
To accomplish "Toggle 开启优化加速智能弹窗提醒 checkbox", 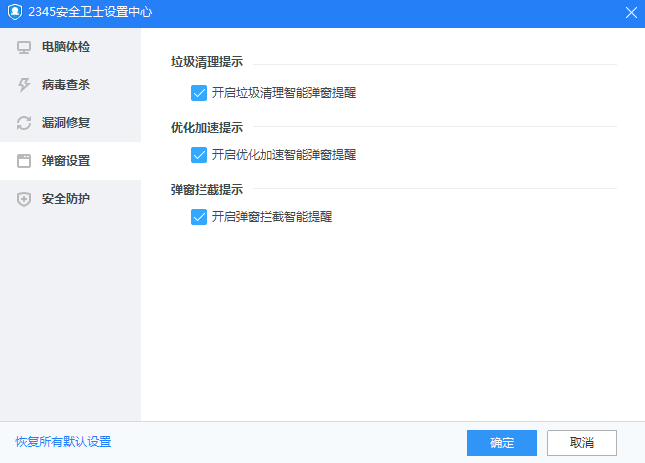I will tap(199, 155).
